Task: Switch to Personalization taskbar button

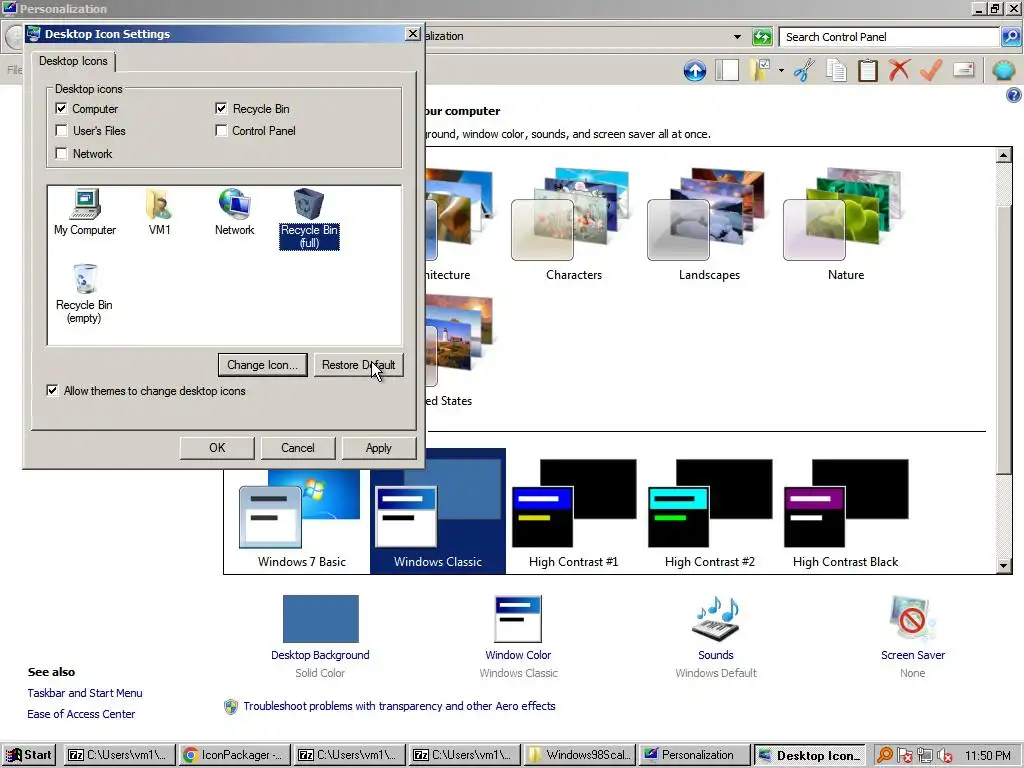Action: pos(694,755)
